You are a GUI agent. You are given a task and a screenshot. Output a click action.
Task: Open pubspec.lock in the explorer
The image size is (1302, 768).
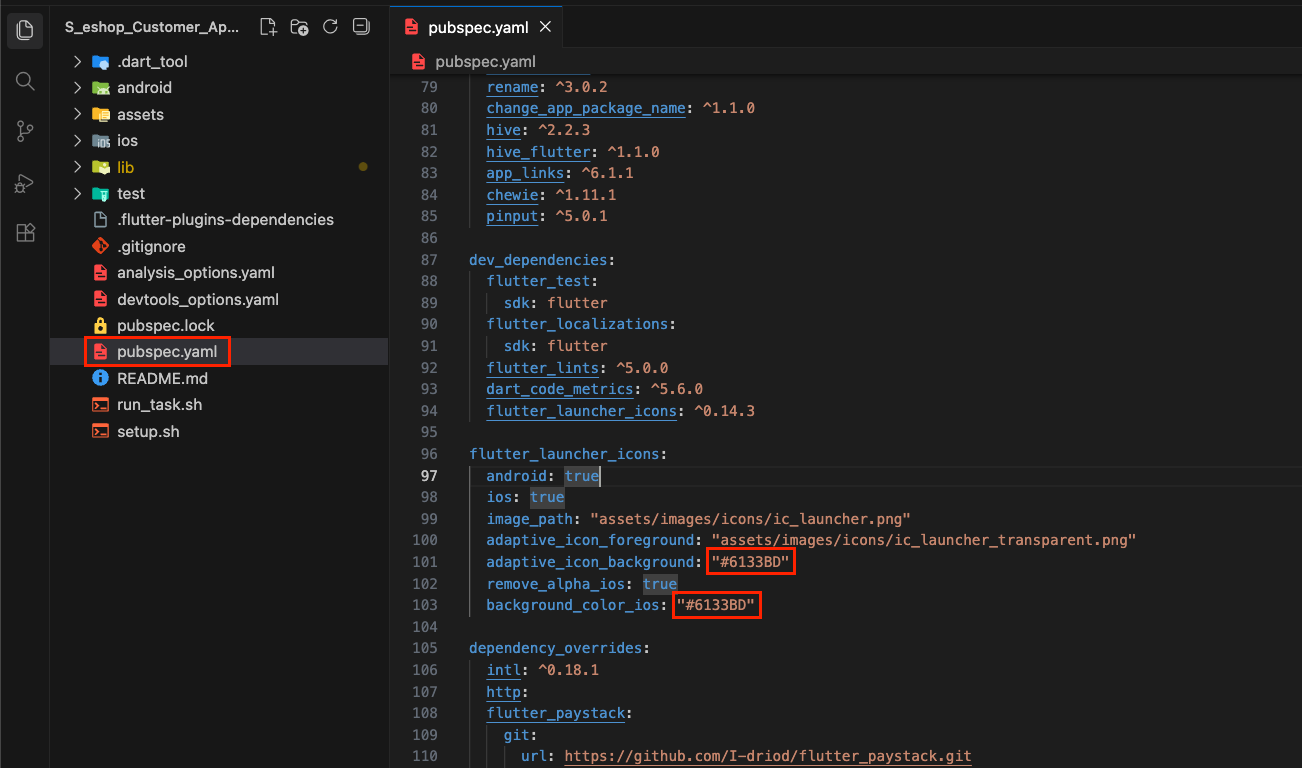coord(165,325)
